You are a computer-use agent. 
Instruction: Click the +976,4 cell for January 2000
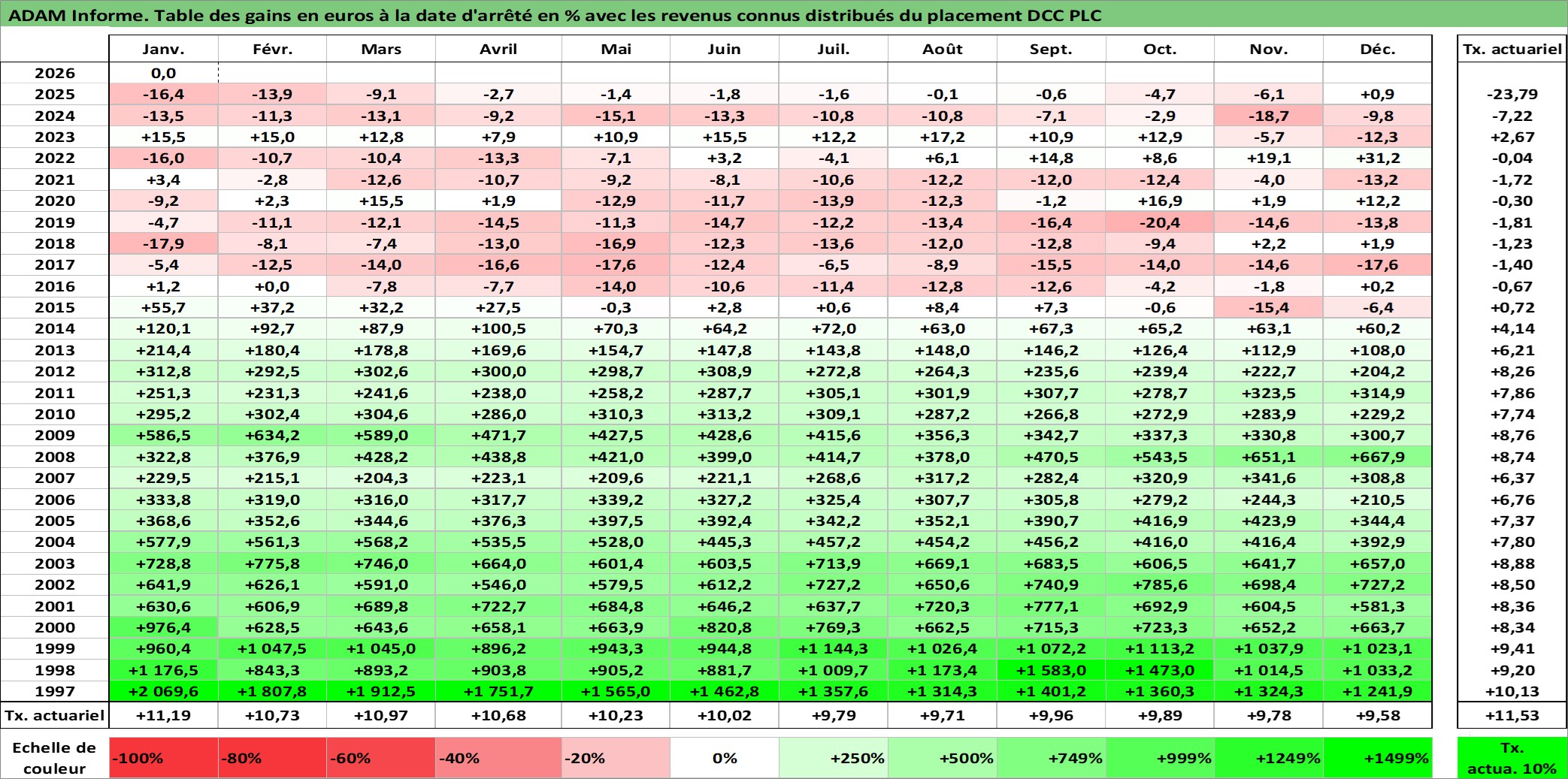(x=163, y=627)
